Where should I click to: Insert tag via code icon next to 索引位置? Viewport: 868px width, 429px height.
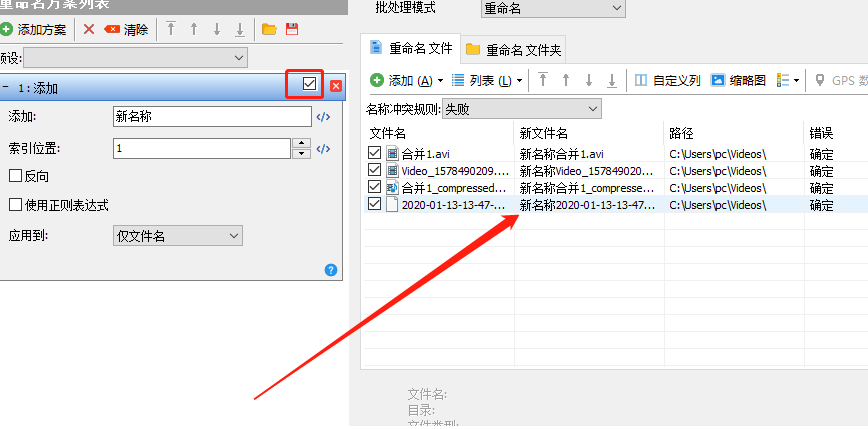tap(323, 149)
